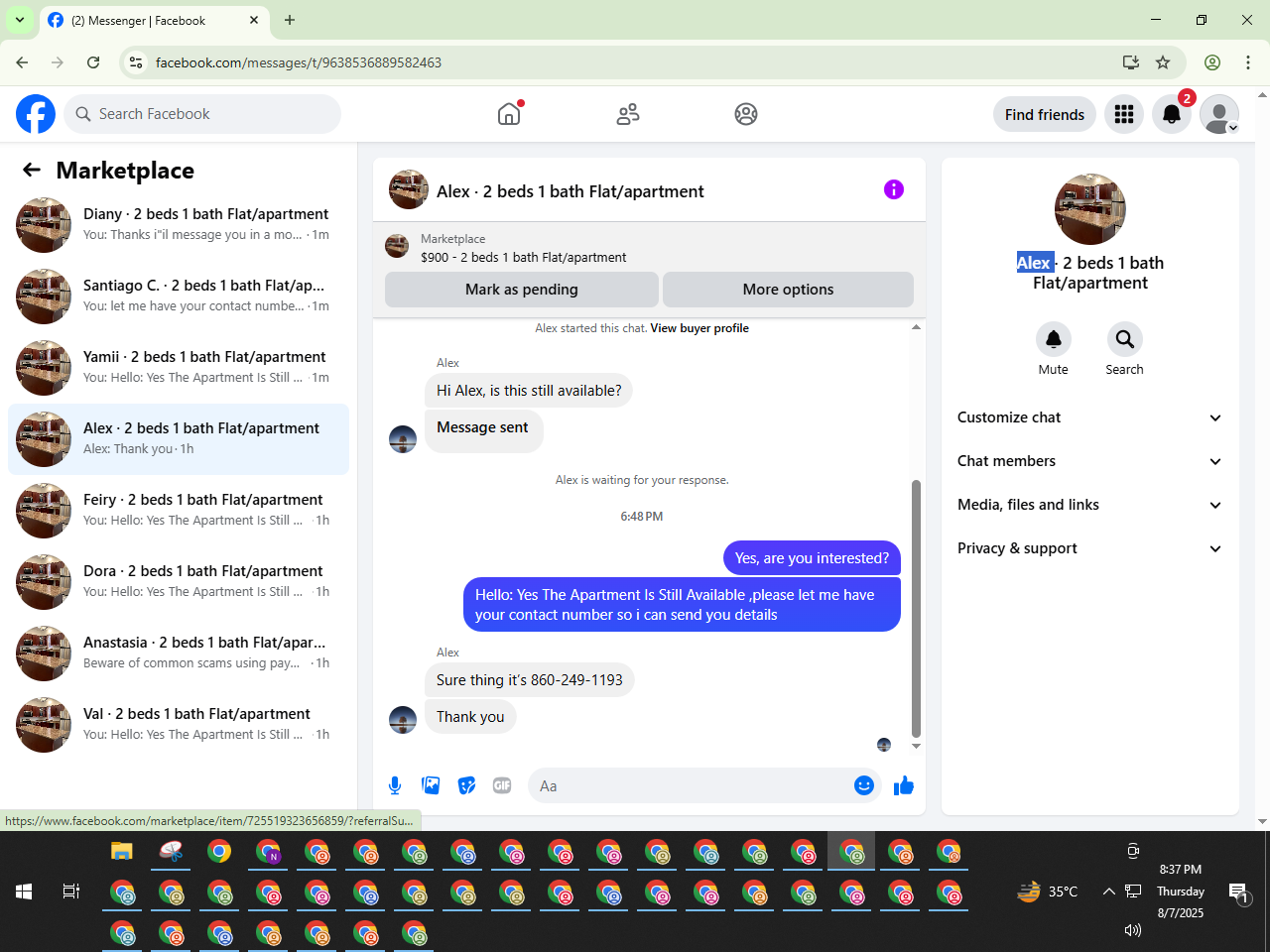Viewport: 1270px width, 952px height.
Task: Open the Groups icon in top navigation
Action: point(746,114)
